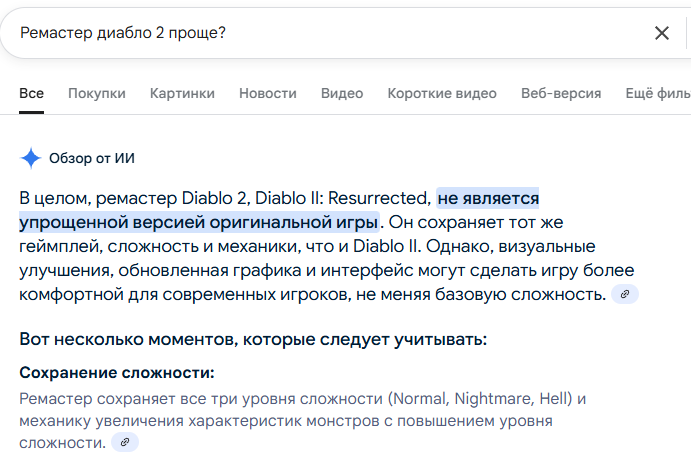The height and width of the screenshot is (467, 691).
Task: Open source link icon after "сложности." paragraph
Action: point(125,442)
